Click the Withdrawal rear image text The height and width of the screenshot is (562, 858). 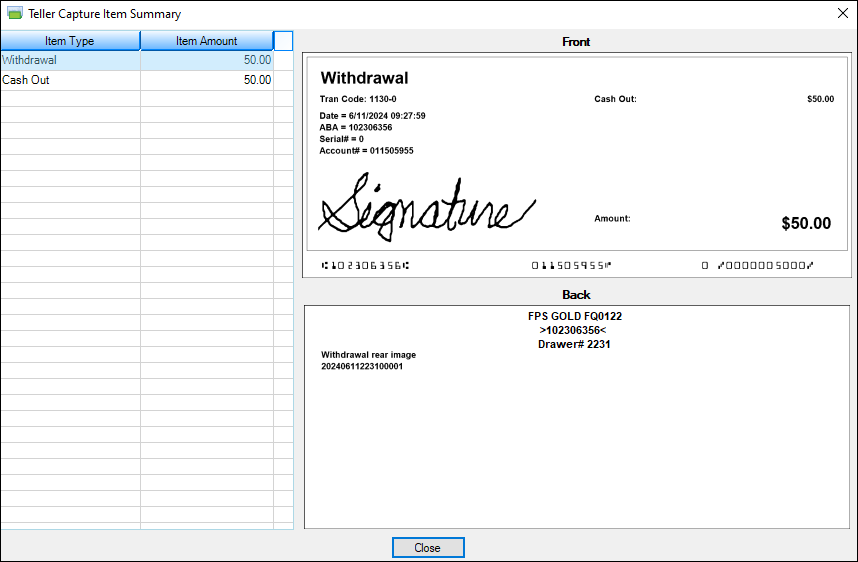coord(368,355)
